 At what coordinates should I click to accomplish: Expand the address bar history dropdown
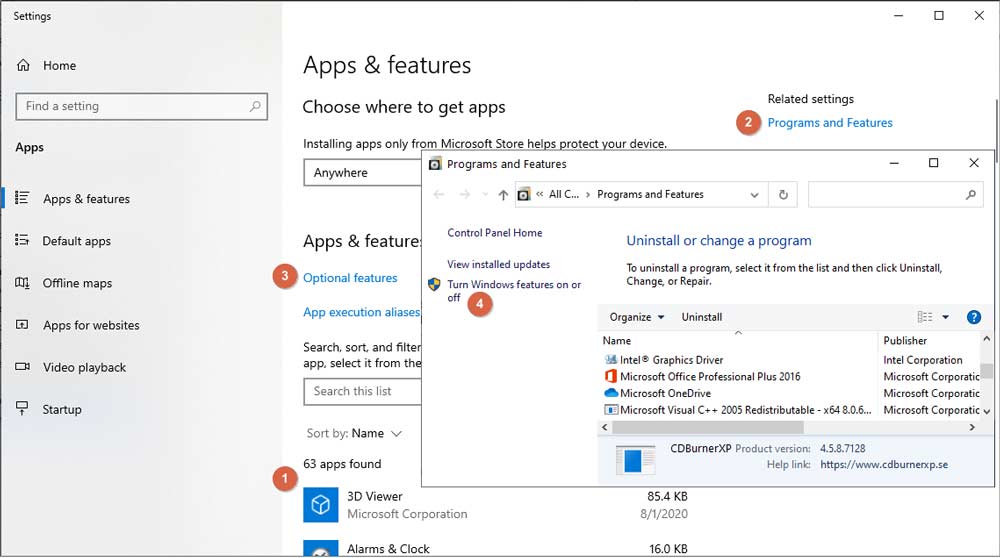pos(755,195)
